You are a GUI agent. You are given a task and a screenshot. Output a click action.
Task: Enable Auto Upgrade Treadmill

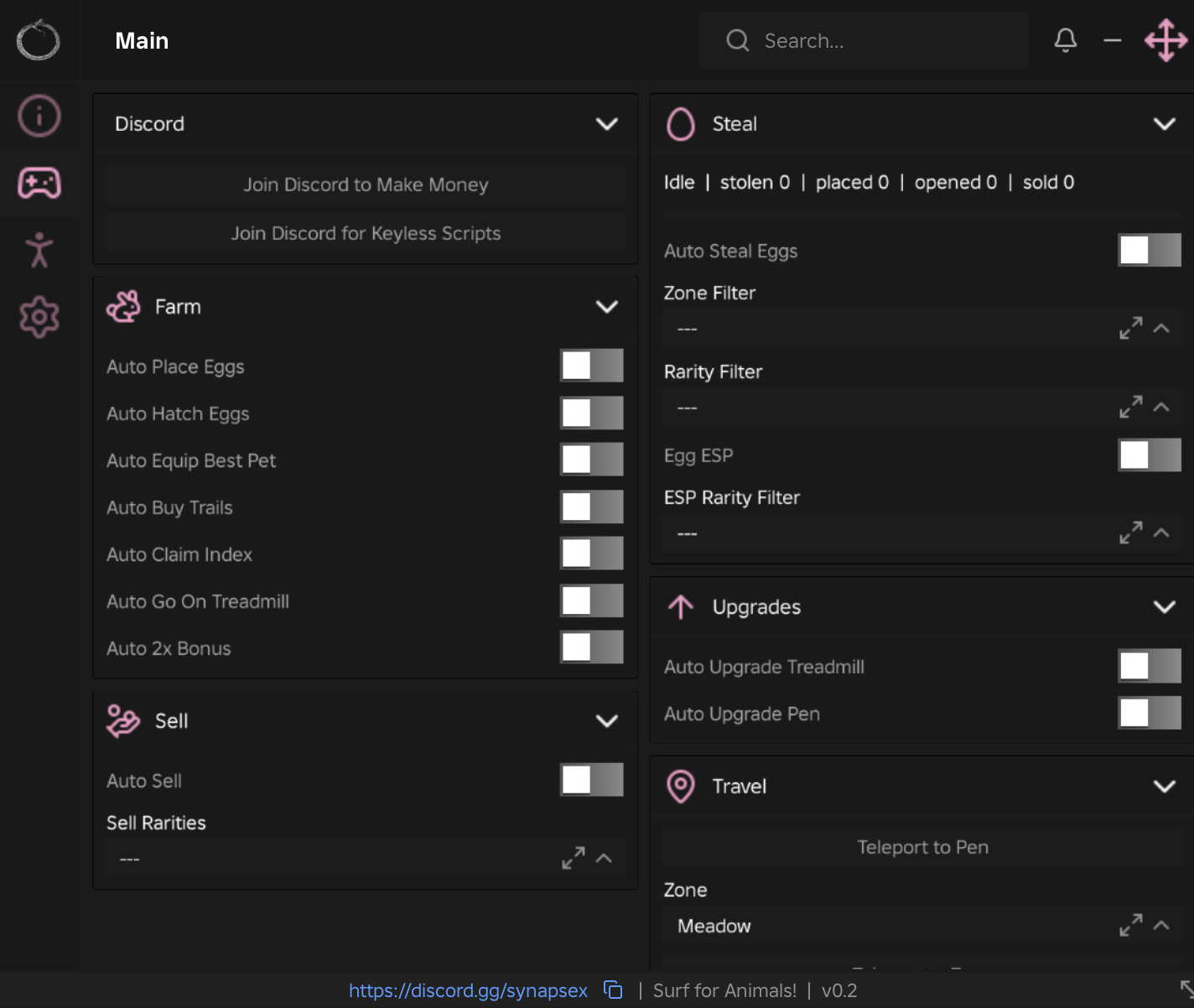coord(1150,666)
